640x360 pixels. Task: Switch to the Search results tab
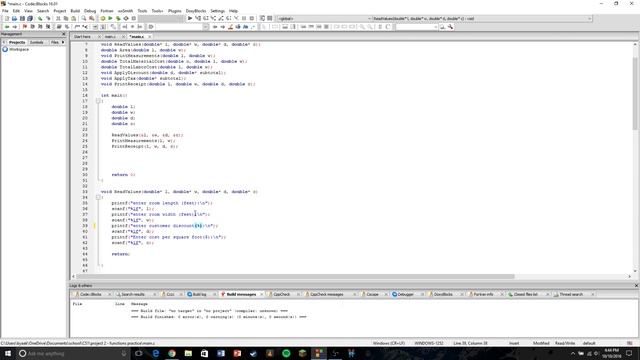(x=133, y=294)
